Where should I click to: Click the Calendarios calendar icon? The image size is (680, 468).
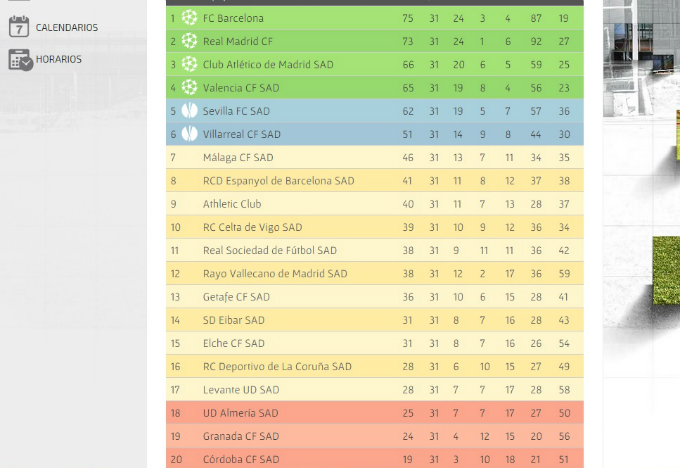click(19, 26)
